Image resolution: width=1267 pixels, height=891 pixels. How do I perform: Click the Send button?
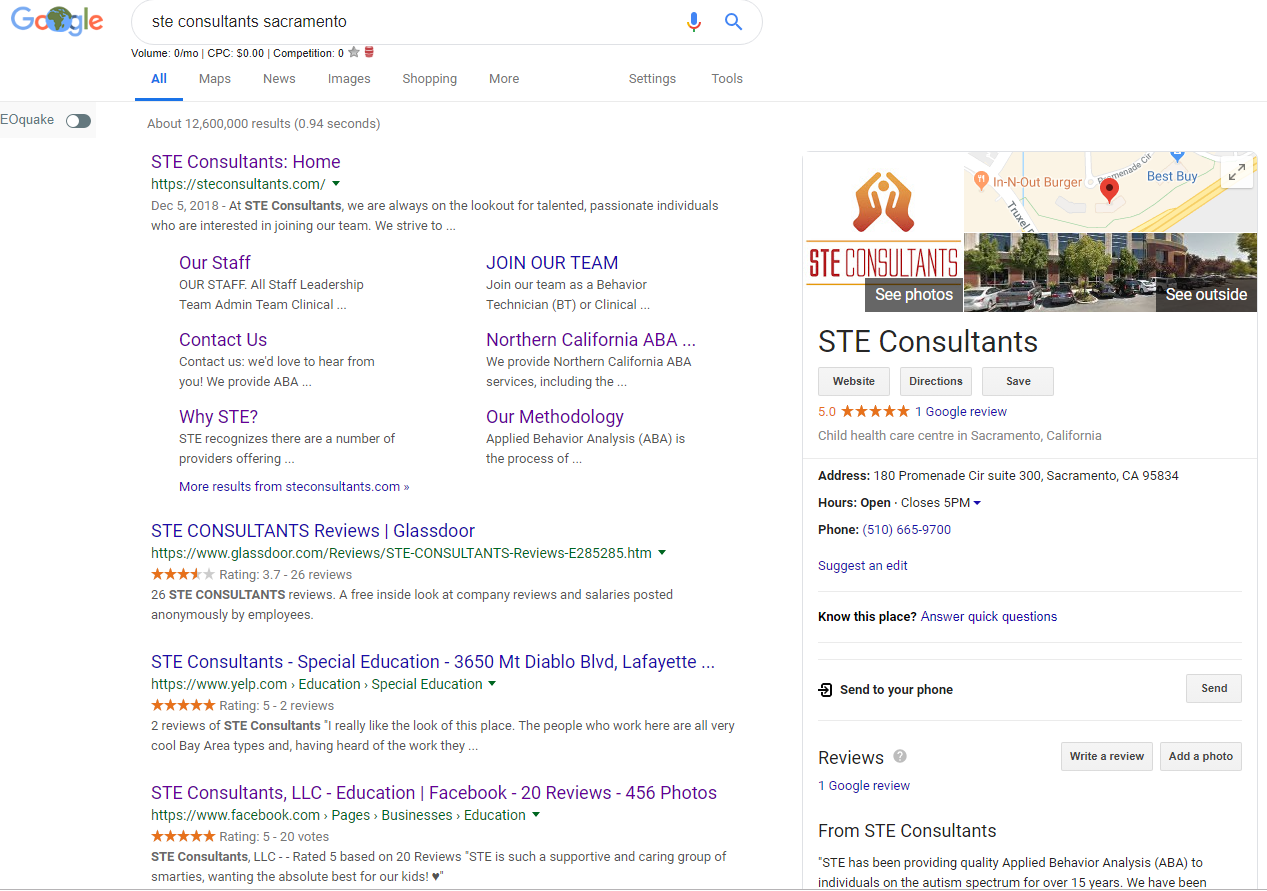coord(1214,689)
